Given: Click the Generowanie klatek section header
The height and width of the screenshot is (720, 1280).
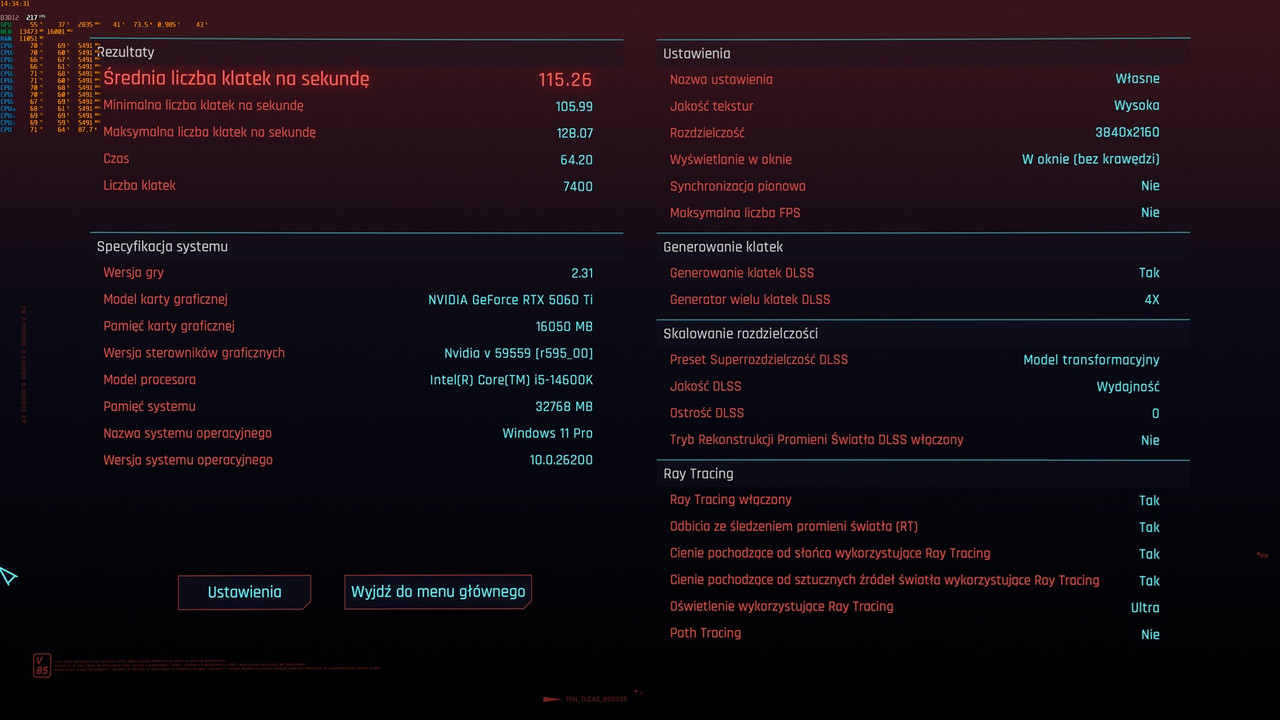Looking at the screenshot, I should pos(723,247).
